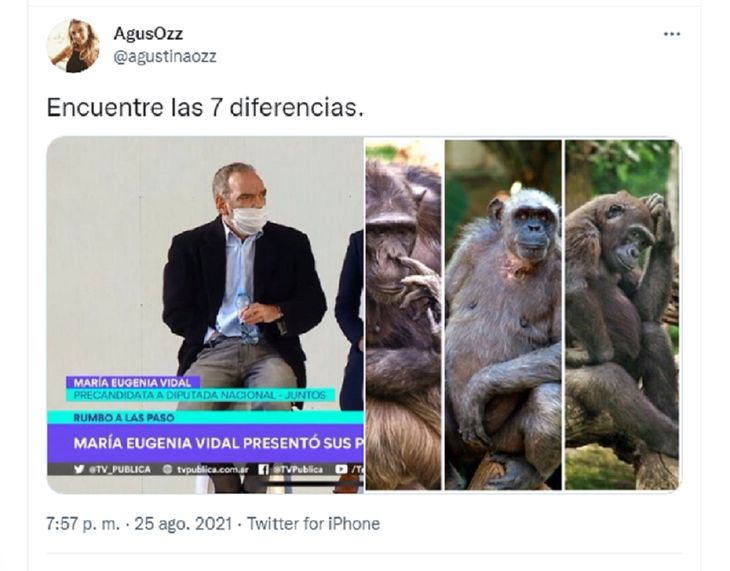This screenshot has height=571, width=730.
Task: Click the YouTube icon in the broadcast banner
Action: (341, 469)
